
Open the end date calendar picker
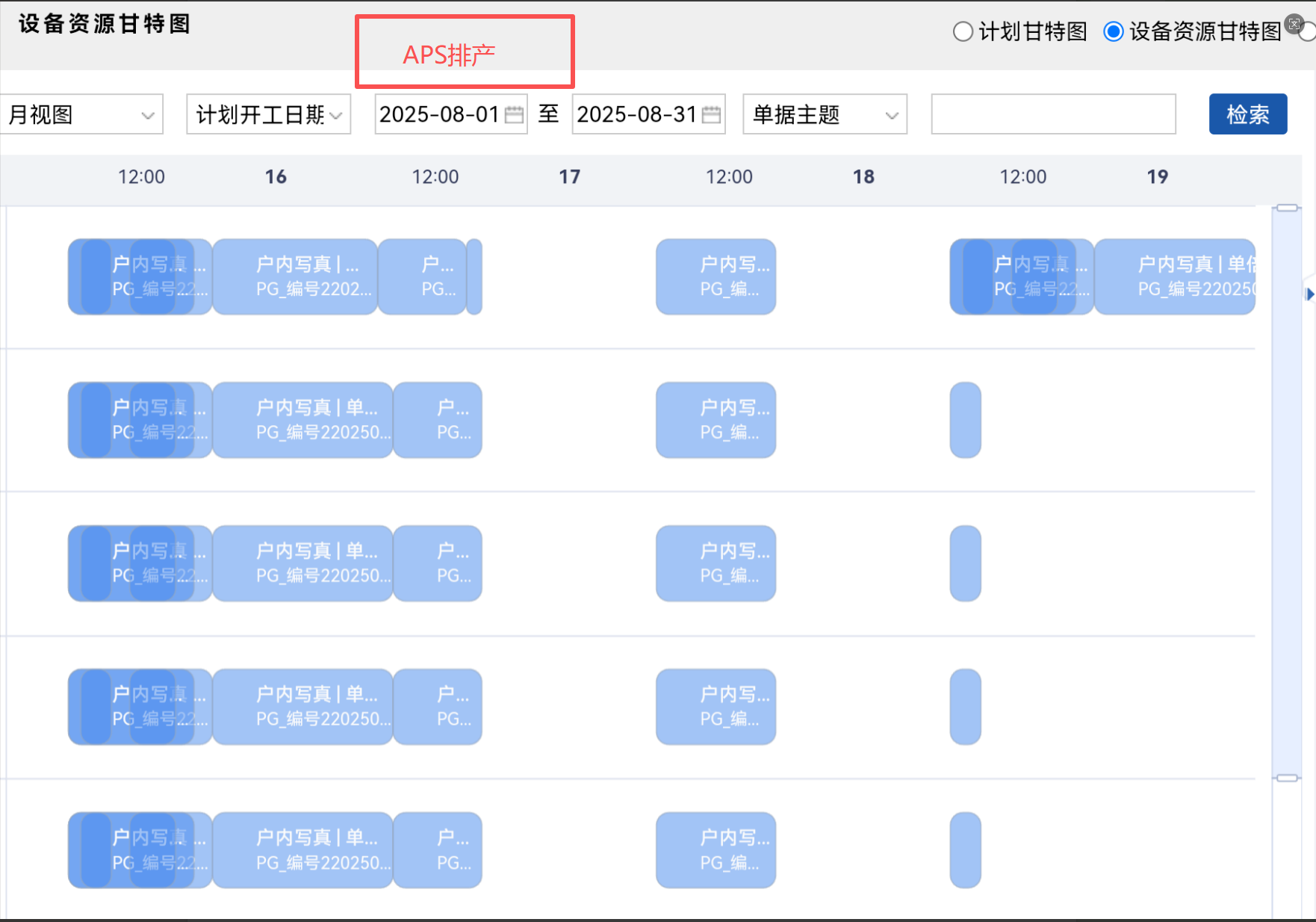click(x=711, y=114)
